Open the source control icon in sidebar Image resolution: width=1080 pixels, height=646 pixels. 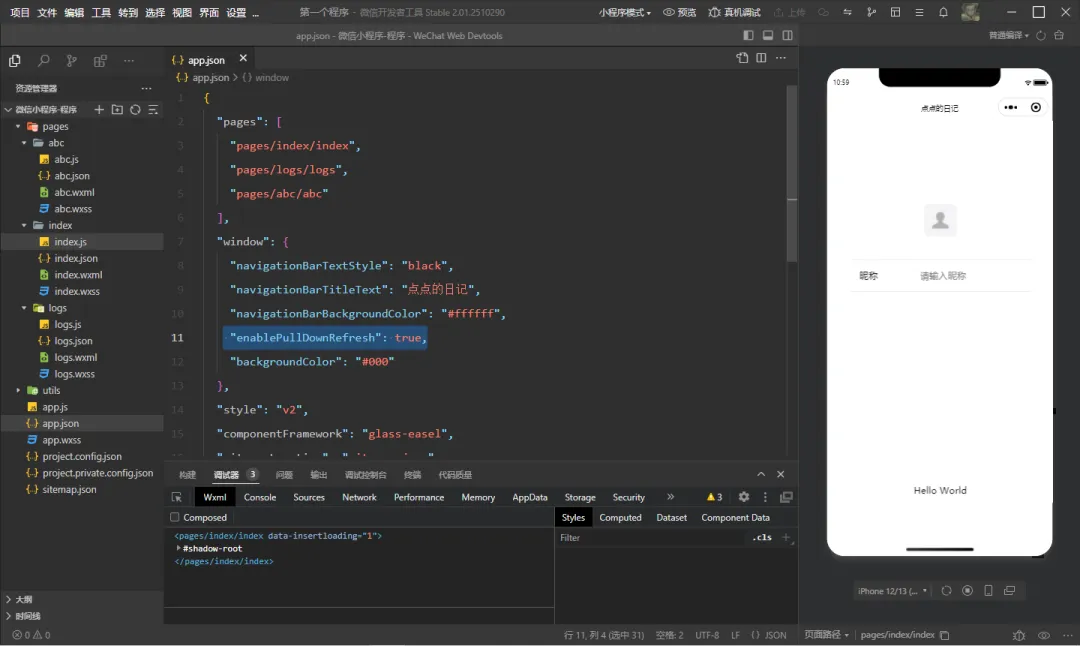[x=72, y=61]
